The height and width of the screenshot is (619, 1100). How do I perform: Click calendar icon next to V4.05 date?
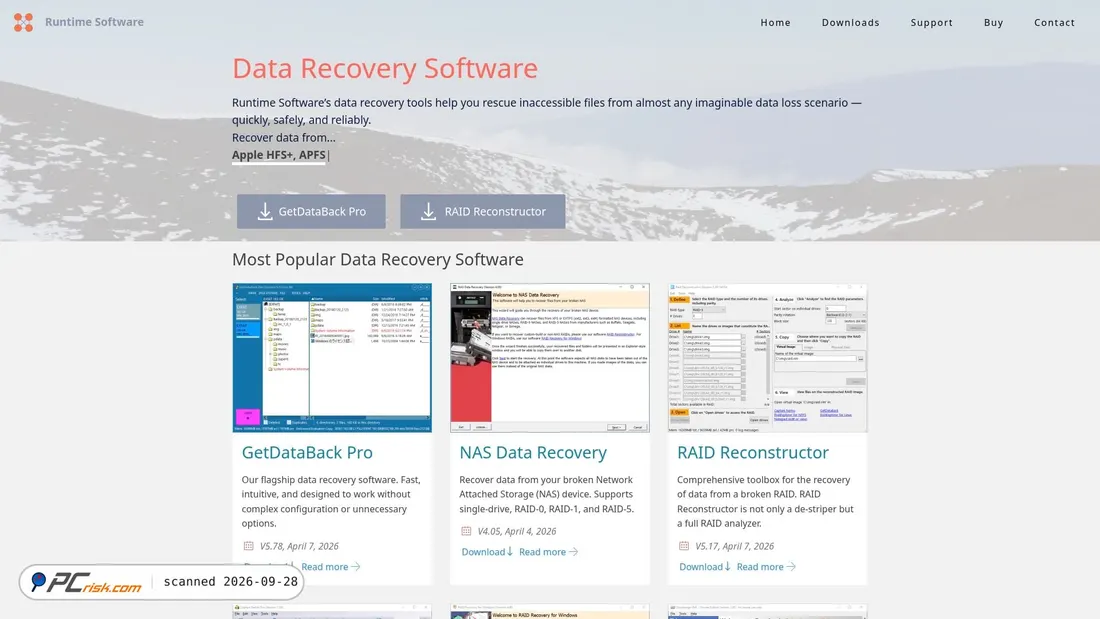(x=466, y=531)
